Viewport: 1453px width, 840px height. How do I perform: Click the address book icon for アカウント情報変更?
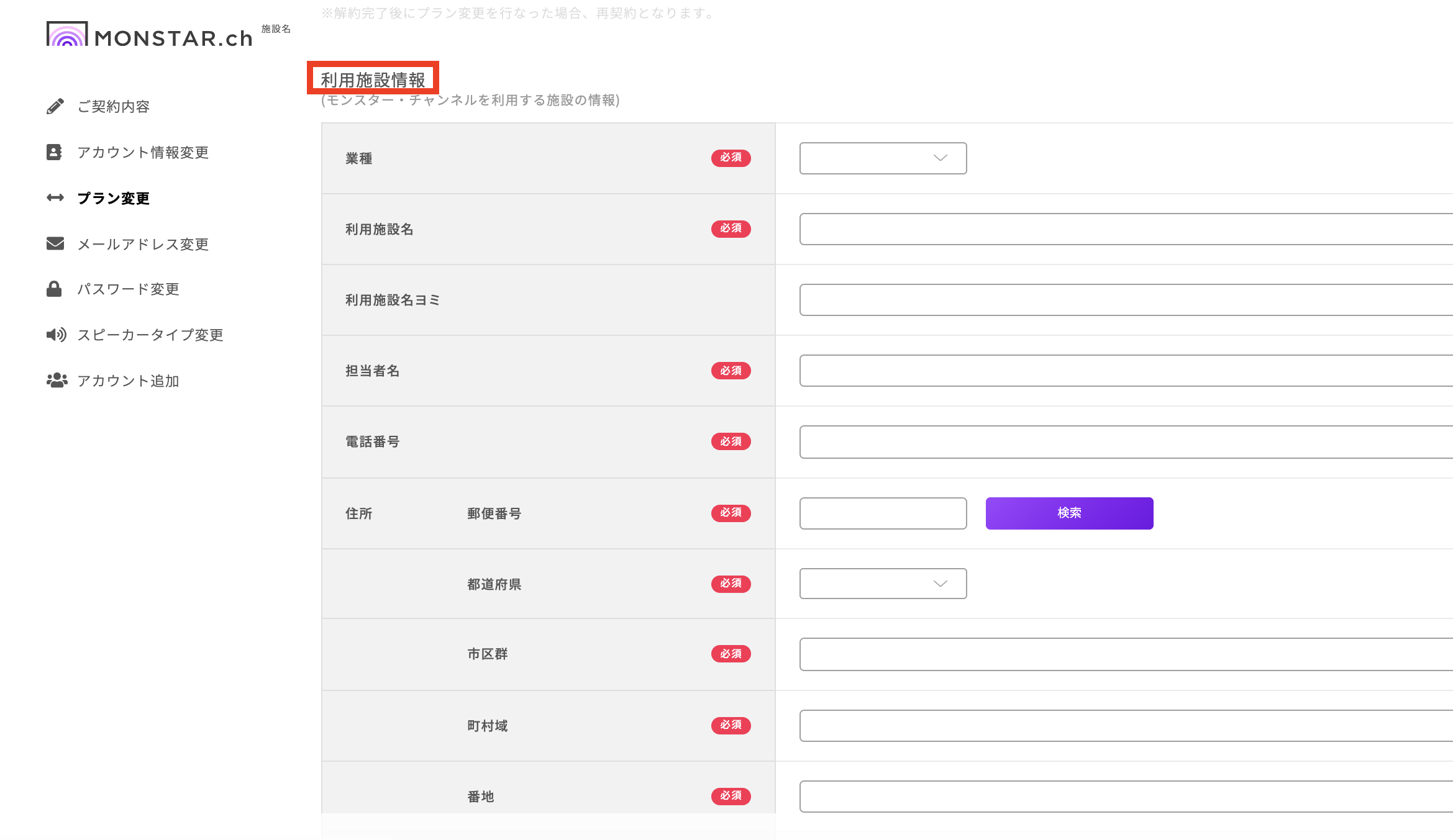[55, 152]
